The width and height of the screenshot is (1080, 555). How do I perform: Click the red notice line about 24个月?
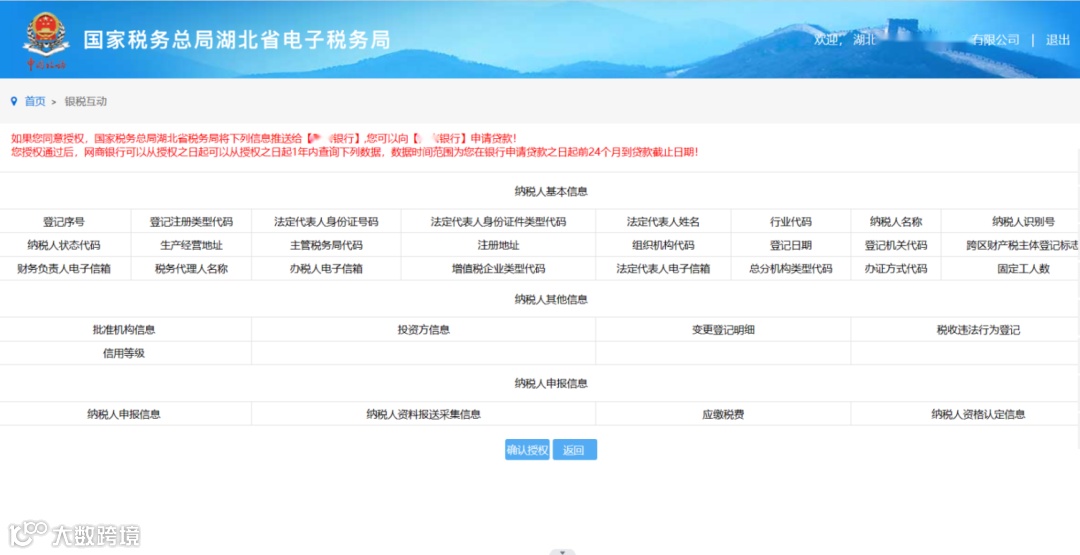click(355, 152)
